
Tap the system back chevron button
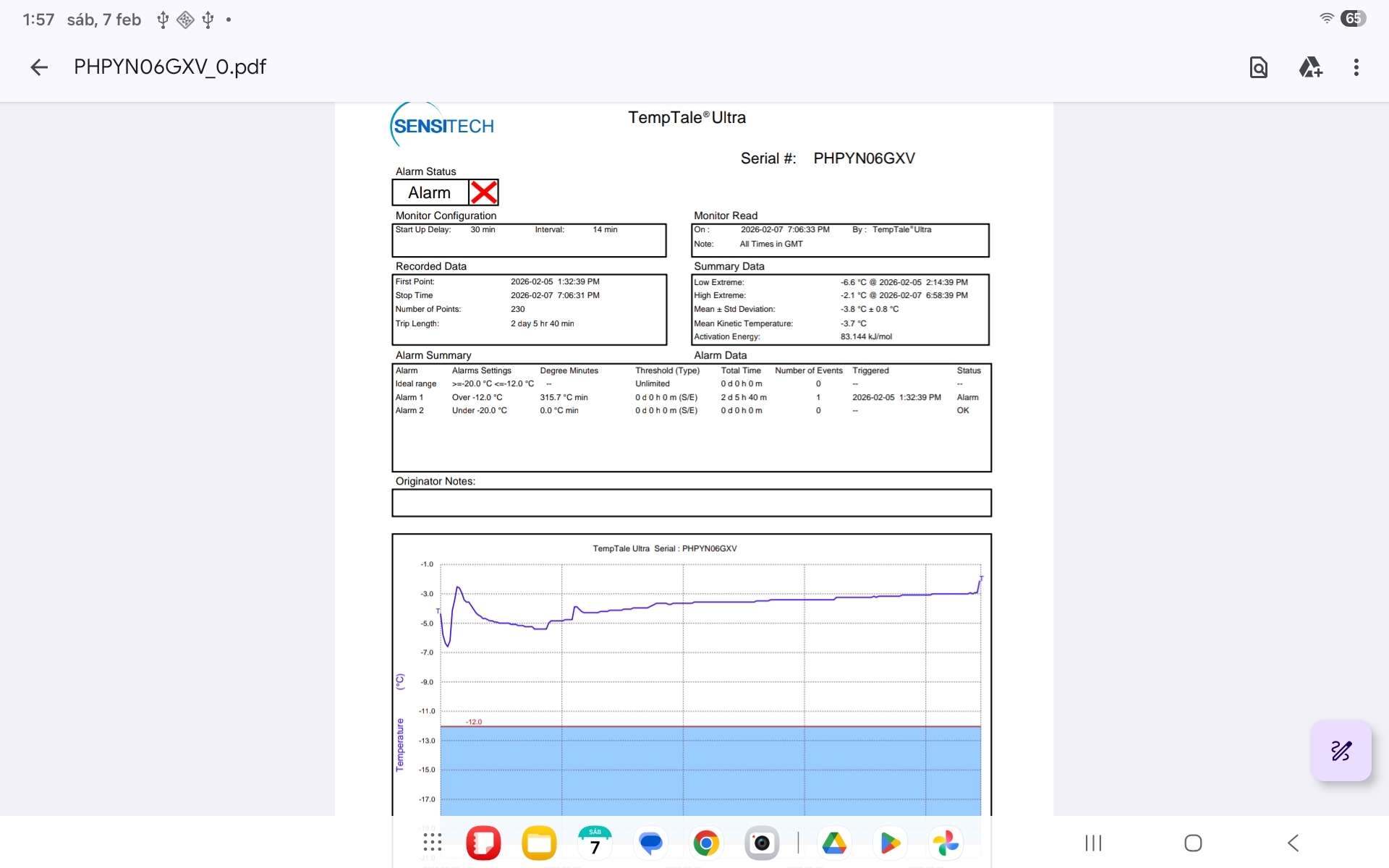pos(1294,843)
